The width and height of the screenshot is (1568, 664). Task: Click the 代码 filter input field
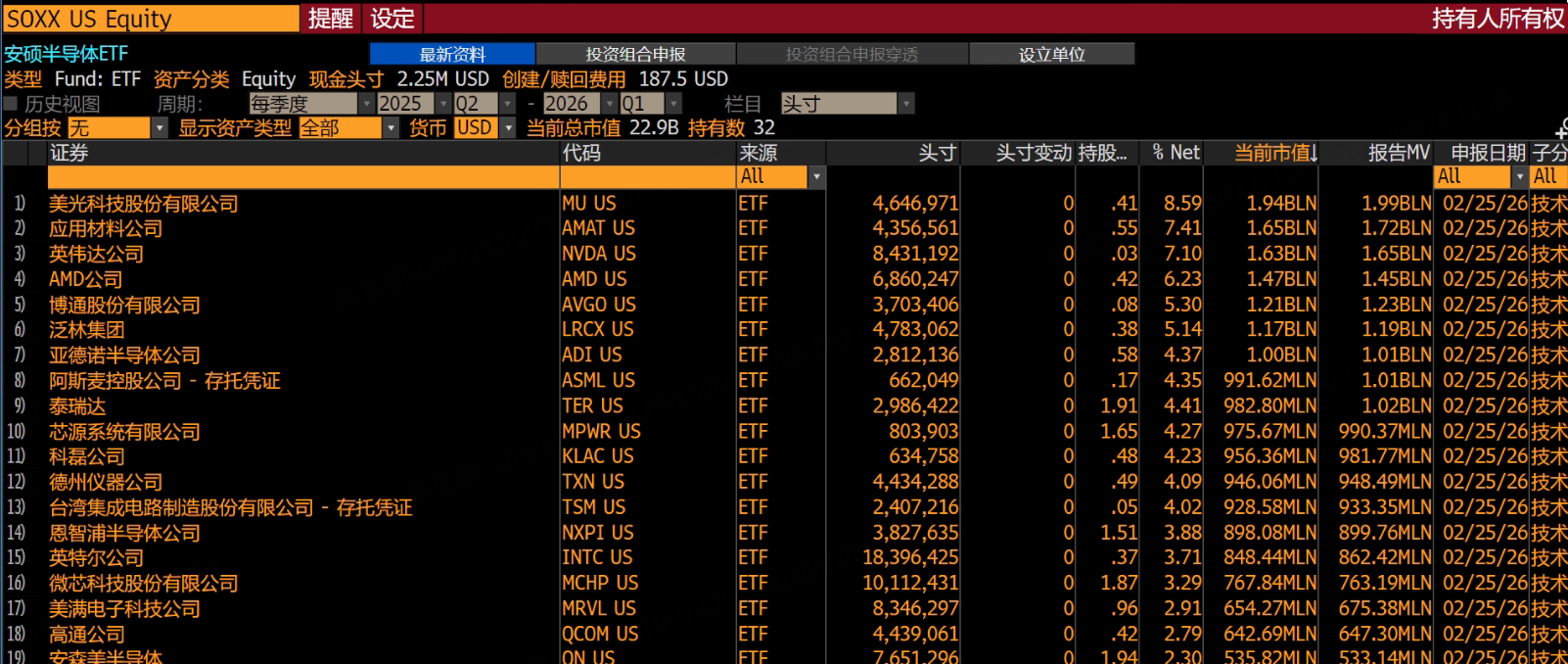click(x=648, y=177)
